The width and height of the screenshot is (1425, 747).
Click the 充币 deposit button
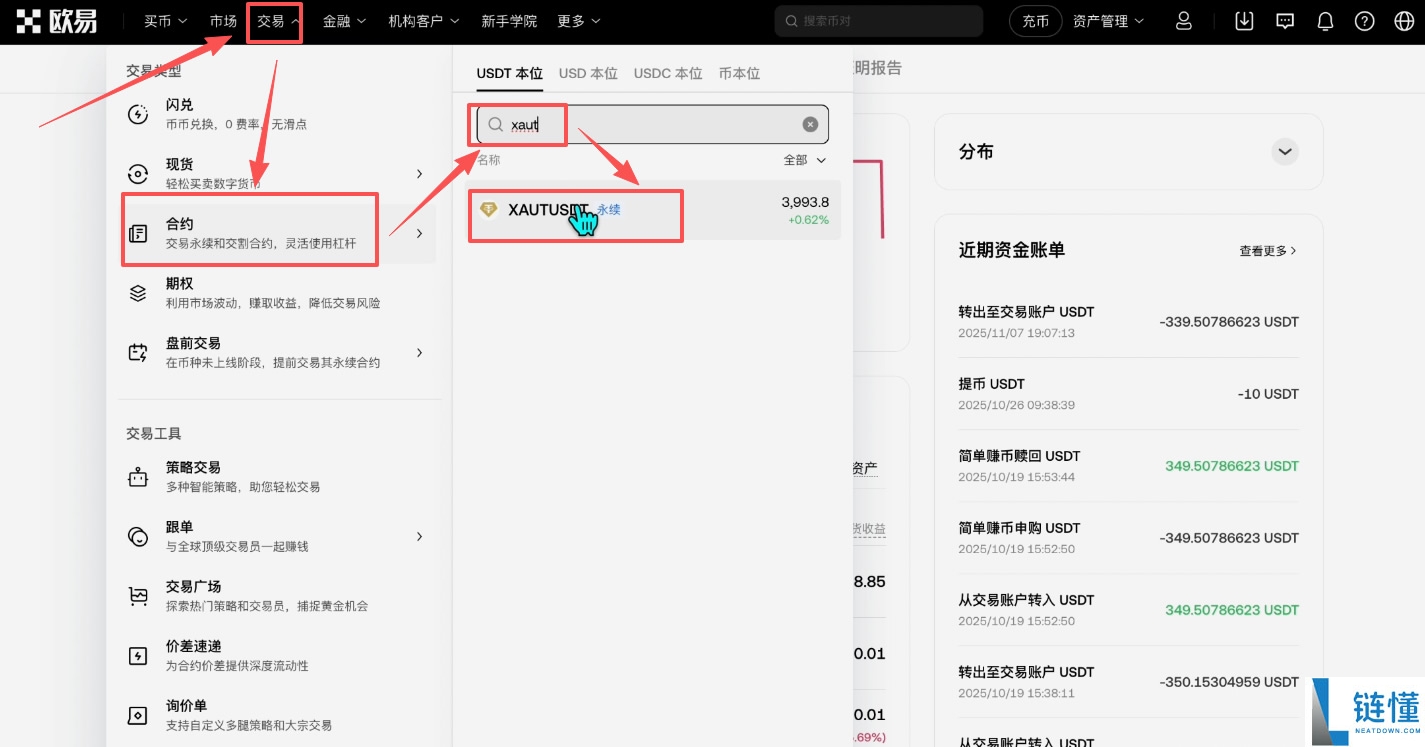click(1035, 20)
